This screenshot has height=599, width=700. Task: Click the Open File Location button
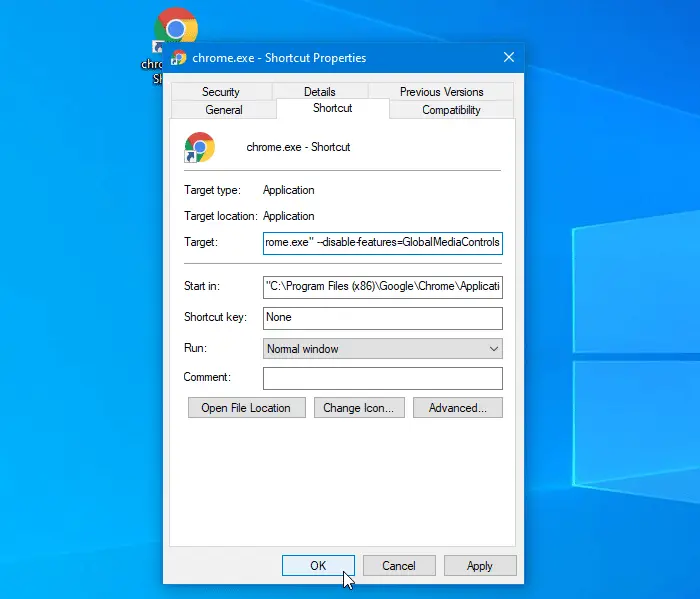pos(246,408)
